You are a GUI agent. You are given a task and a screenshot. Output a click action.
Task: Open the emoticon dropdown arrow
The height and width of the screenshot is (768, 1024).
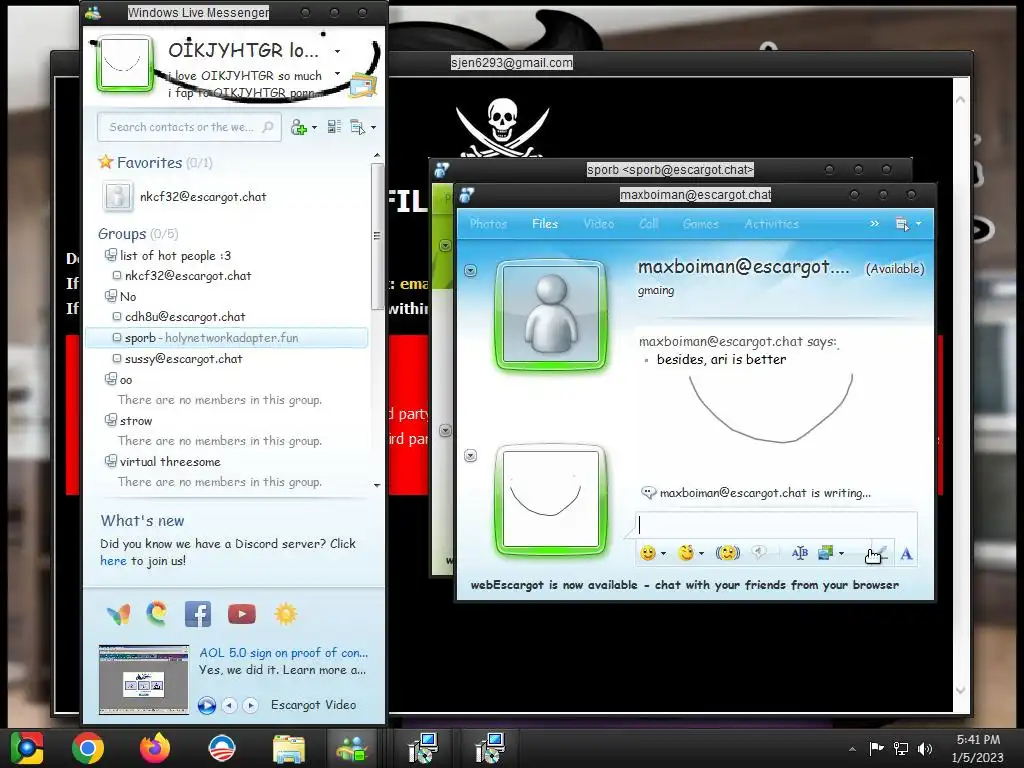(664, 553)
